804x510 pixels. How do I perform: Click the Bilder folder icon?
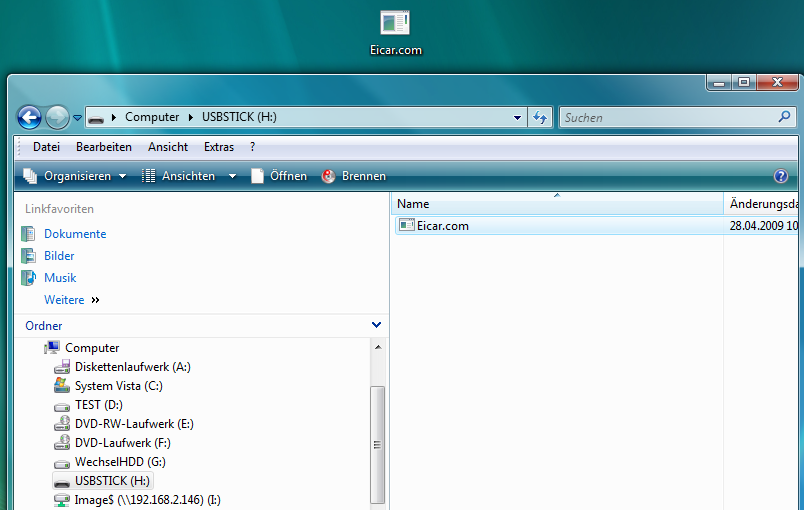(28, 256)
